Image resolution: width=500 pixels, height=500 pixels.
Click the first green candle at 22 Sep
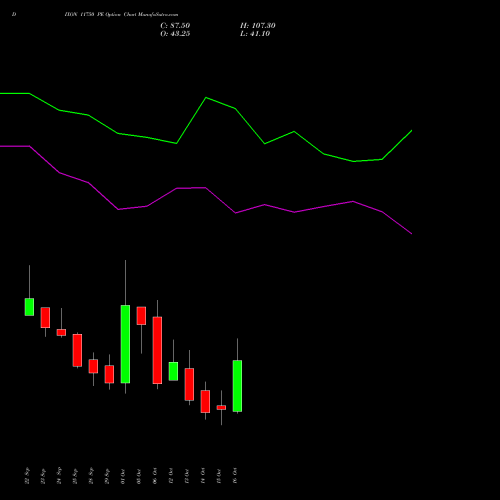pyautogui.click(x=29, y=307)
